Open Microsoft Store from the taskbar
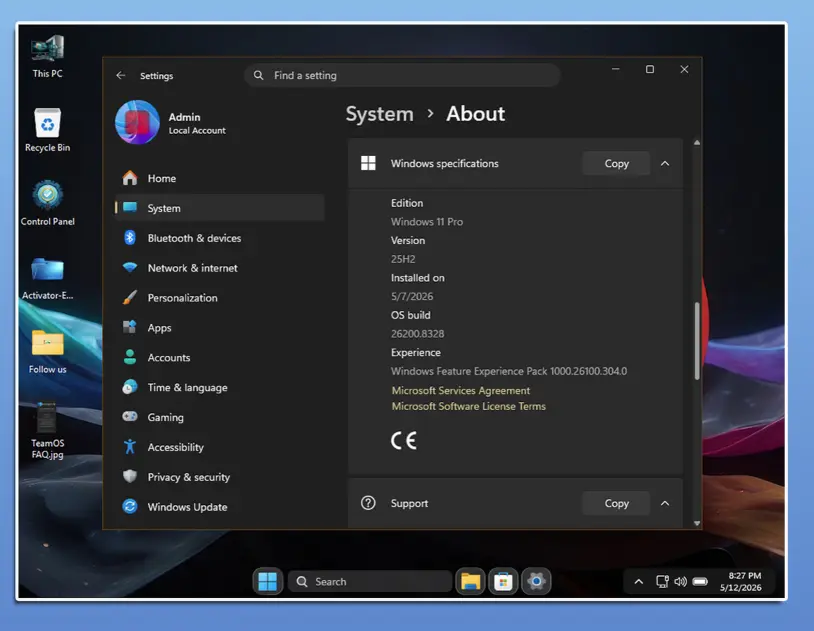The image size is (814, 631). [503, 581]
